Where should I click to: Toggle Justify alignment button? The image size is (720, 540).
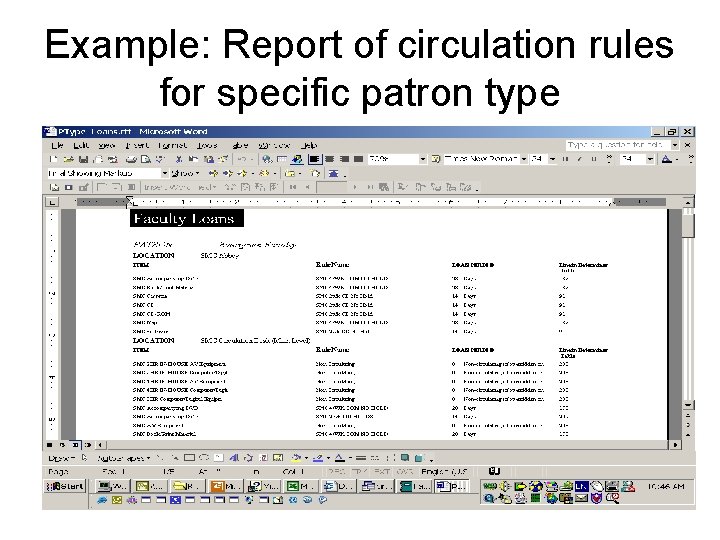(x=359, y=159)
